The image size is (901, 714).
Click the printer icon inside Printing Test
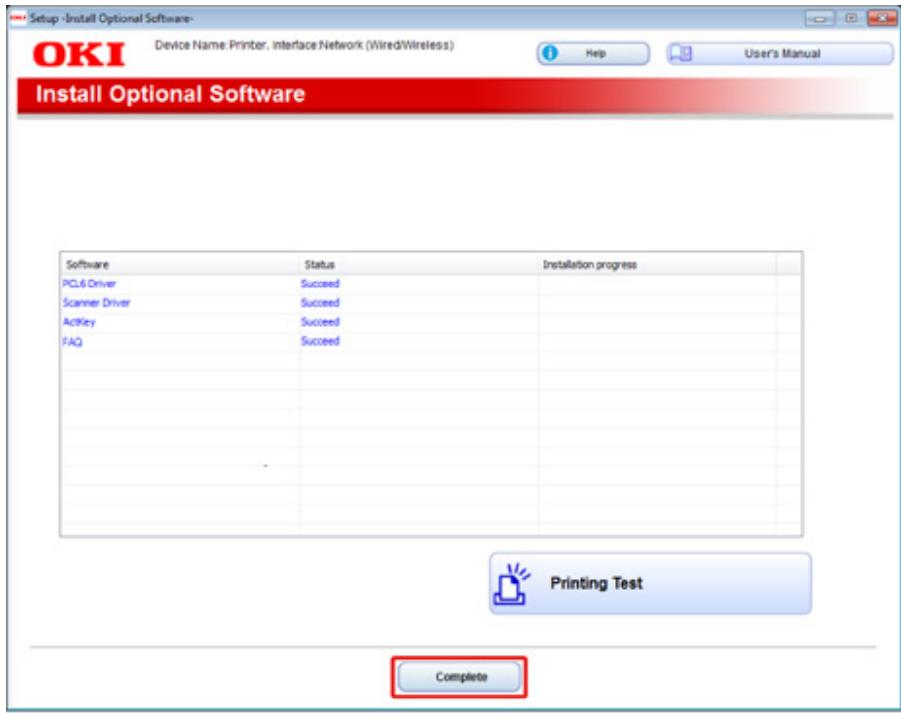[x=510, y=590]
